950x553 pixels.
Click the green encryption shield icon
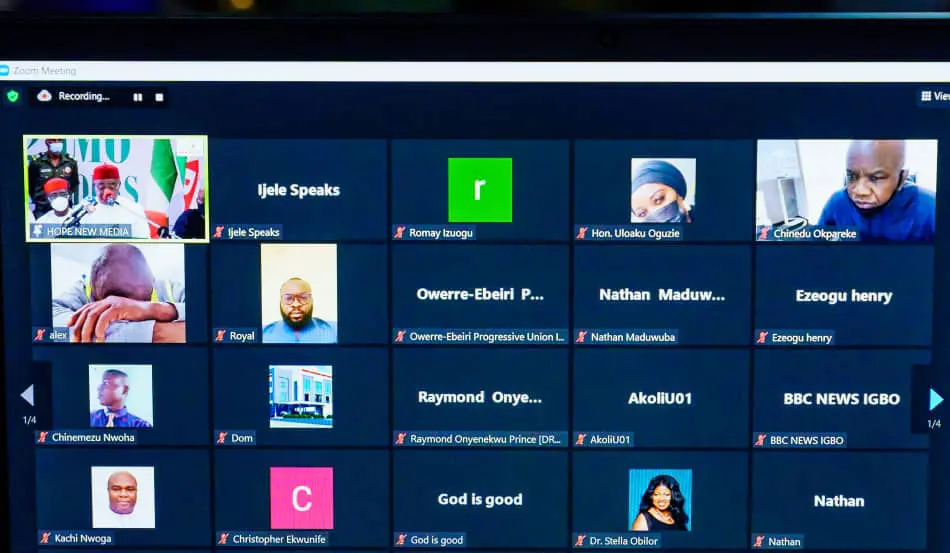[x=13, y=96]
